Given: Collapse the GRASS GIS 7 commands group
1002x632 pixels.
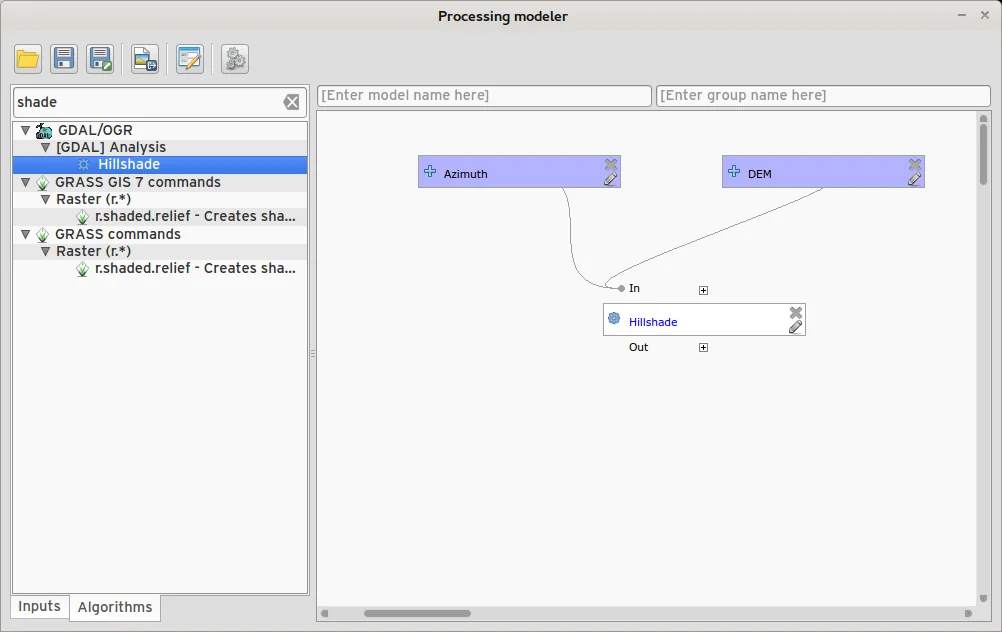Looking at the screenshot, I should coord(25,182).
